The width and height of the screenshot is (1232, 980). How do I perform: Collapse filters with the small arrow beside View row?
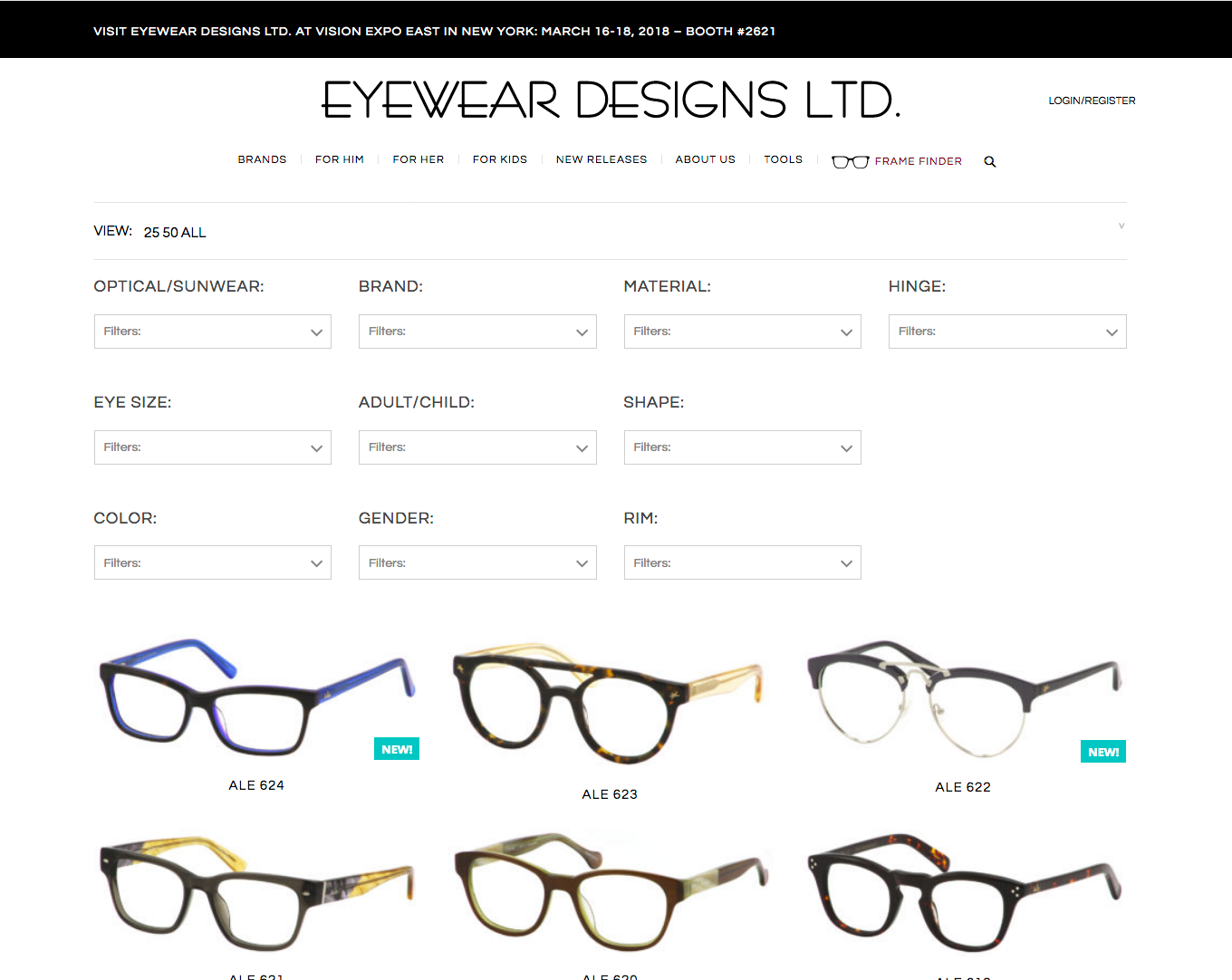point(1121,226)
